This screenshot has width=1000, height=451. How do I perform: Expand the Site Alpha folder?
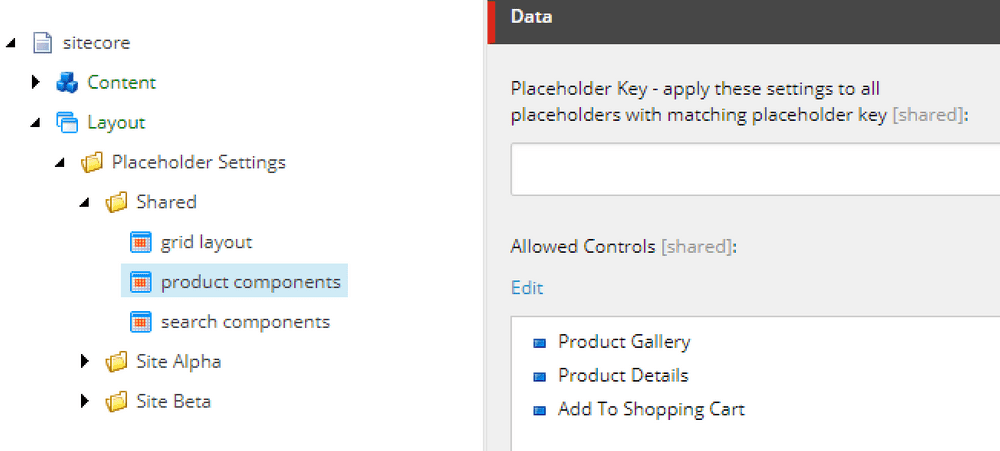click(x=85, y=362)
